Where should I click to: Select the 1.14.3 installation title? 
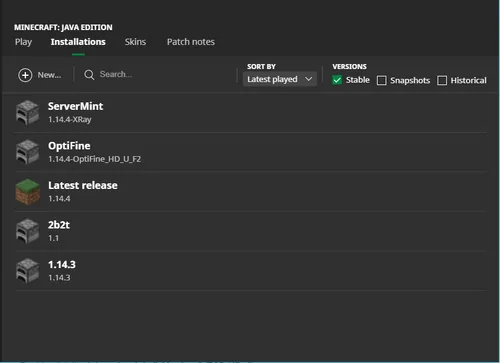pyautogui.click(x=62, y=265)
